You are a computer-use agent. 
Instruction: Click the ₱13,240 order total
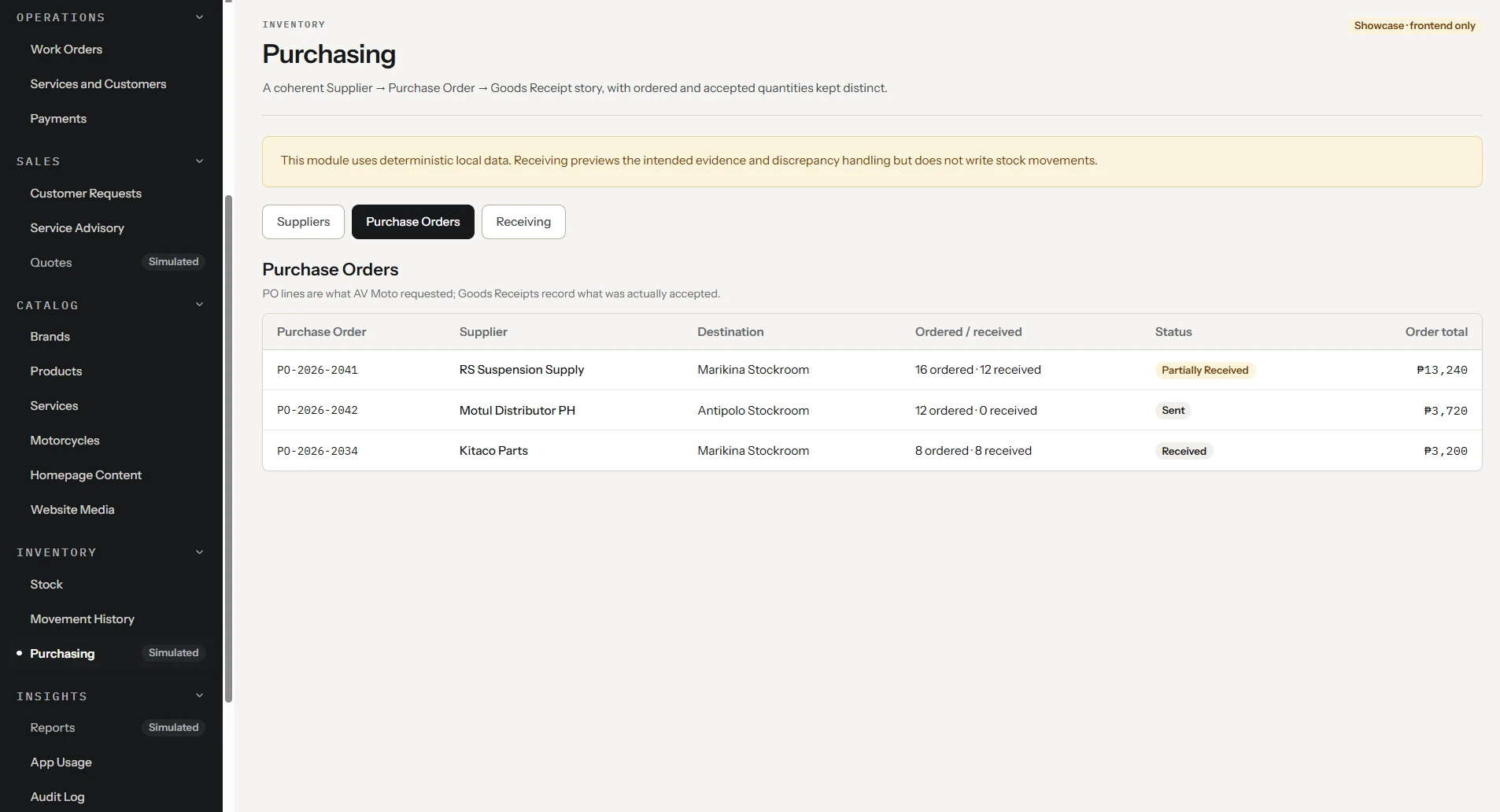click(1442, 370)
